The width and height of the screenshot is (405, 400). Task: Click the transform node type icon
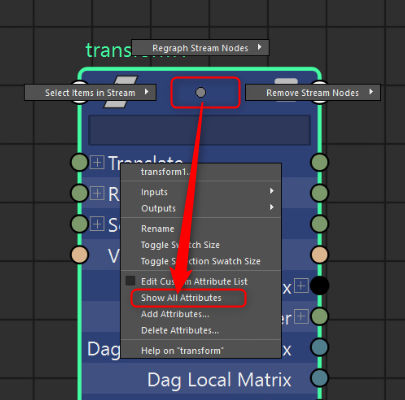coord(121,92)
